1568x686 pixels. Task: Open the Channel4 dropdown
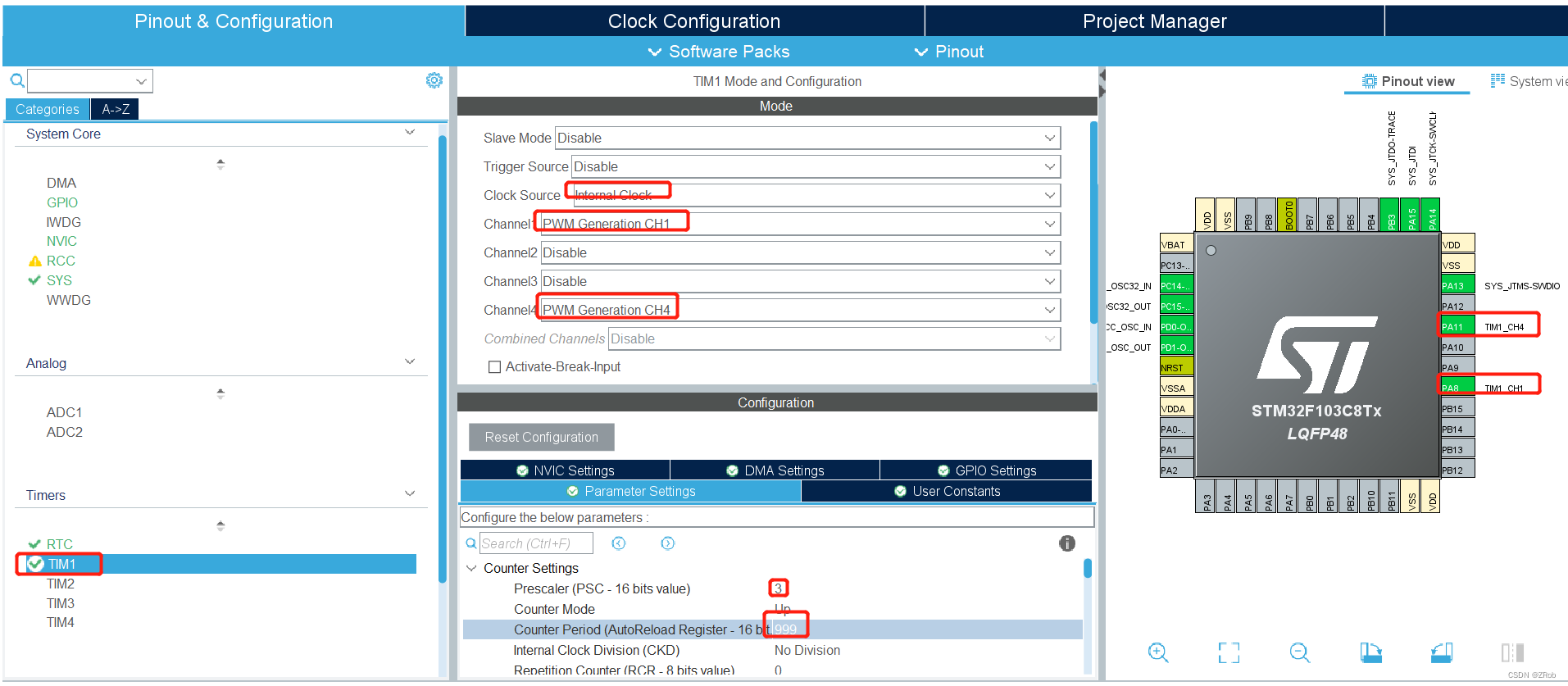(x=799, y=310)
